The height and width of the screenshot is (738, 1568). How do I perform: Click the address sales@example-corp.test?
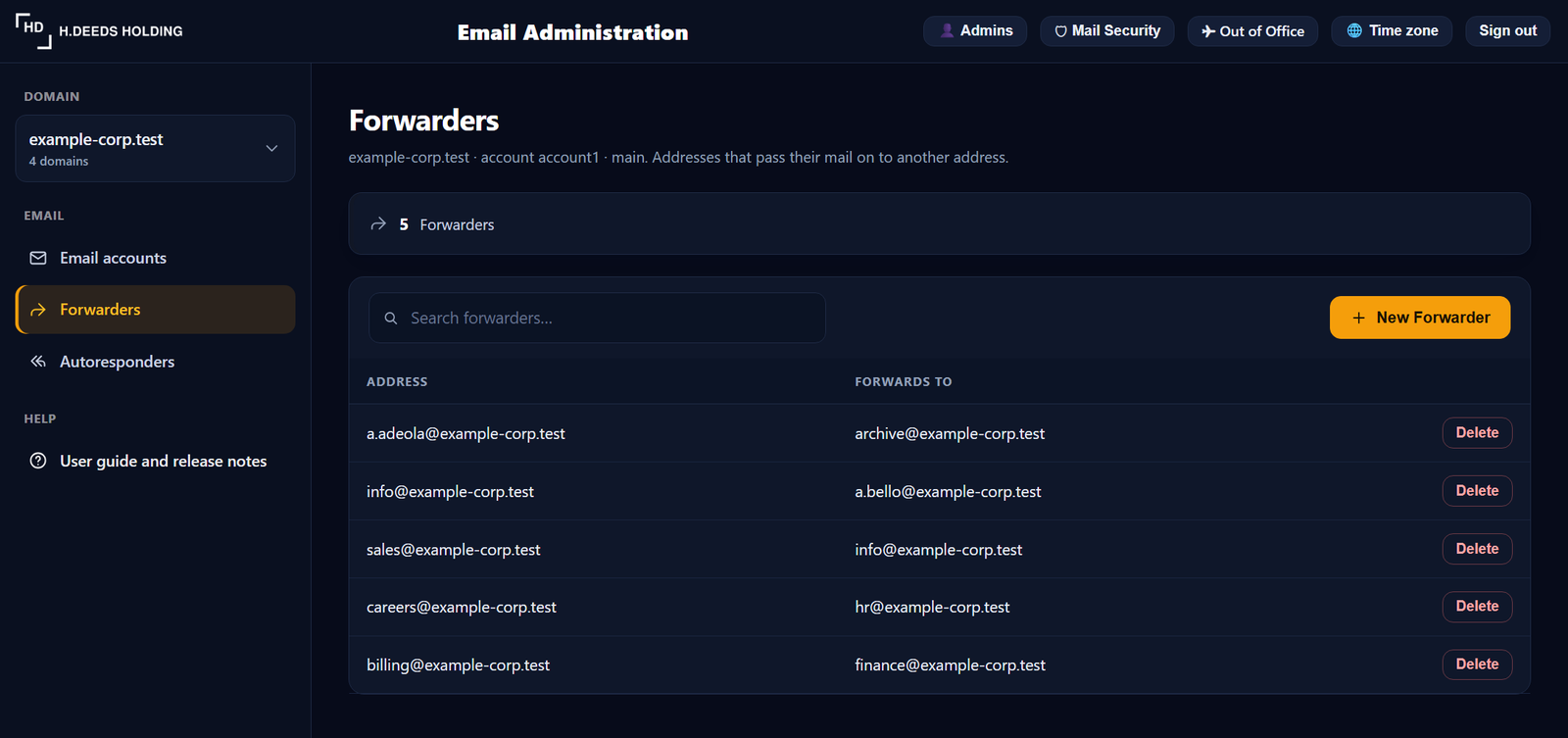454,550
